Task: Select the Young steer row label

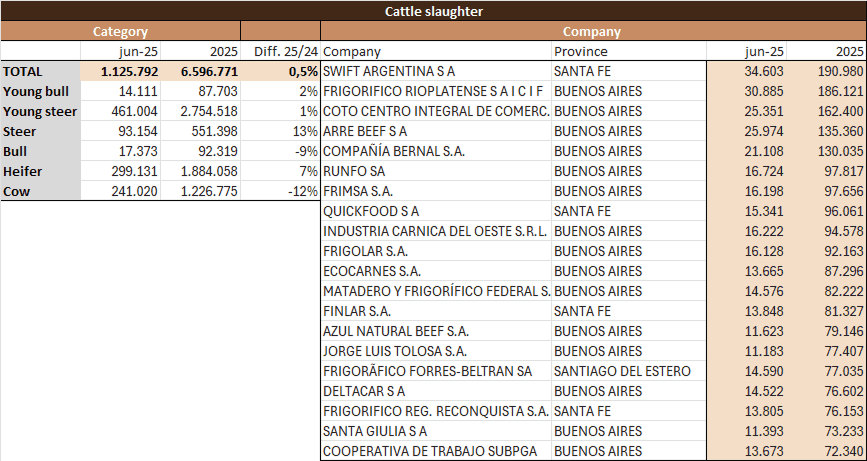Action: point(40,111)
